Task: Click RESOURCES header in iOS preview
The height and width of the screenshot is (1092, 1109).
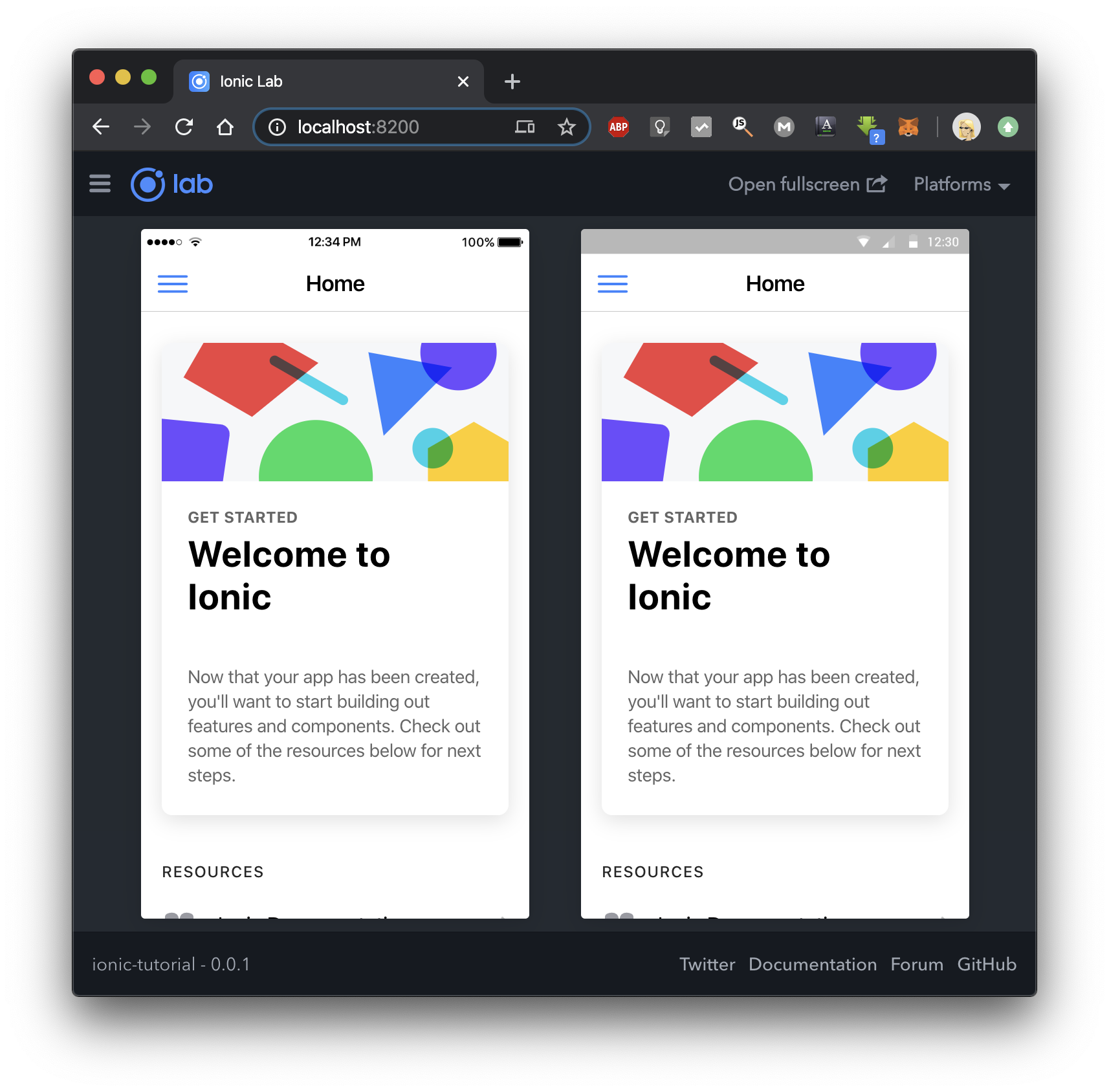Action: [213, 872]
